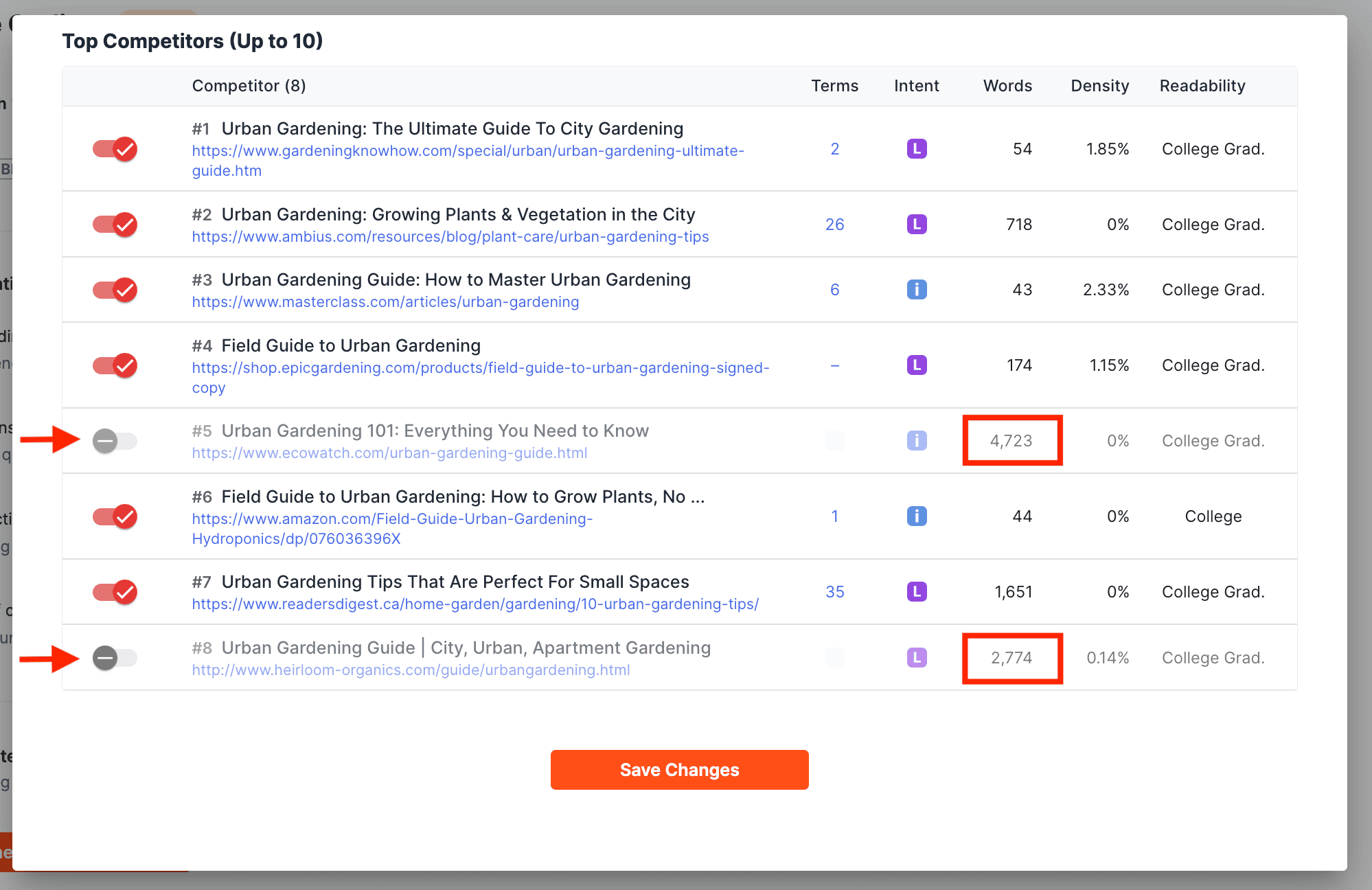Click intent icon for competitor #2
This screenshot has width=1372, height=890.
click(x=917, y=225)
